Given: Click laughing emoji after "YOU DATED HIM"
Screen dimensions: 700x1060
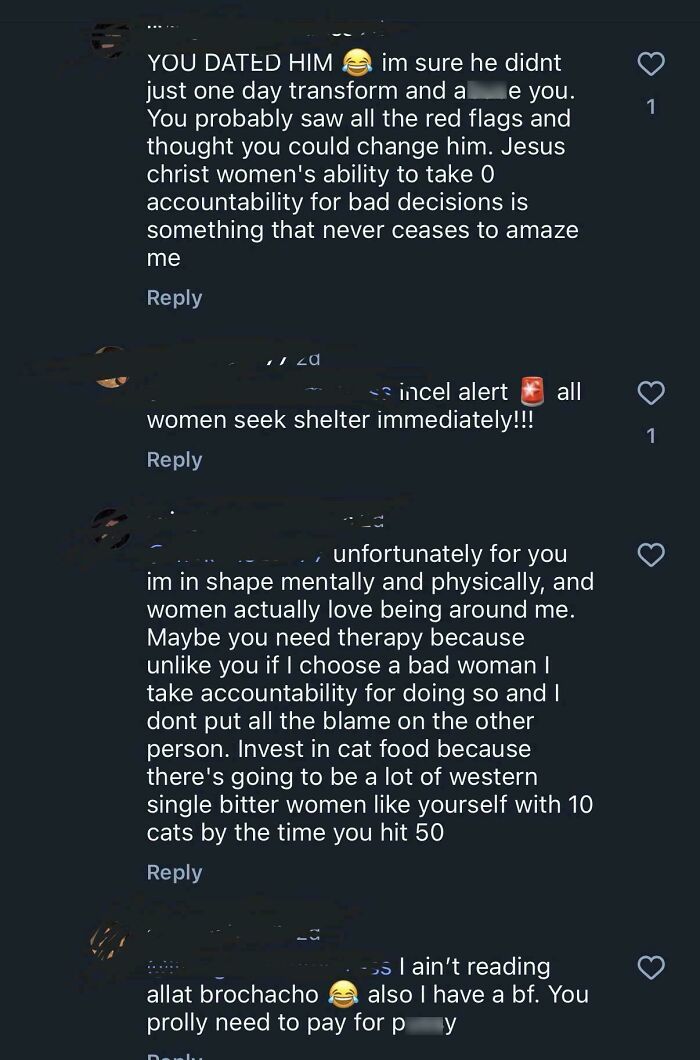Looking at the screenshot, I should tap(356, 63).
